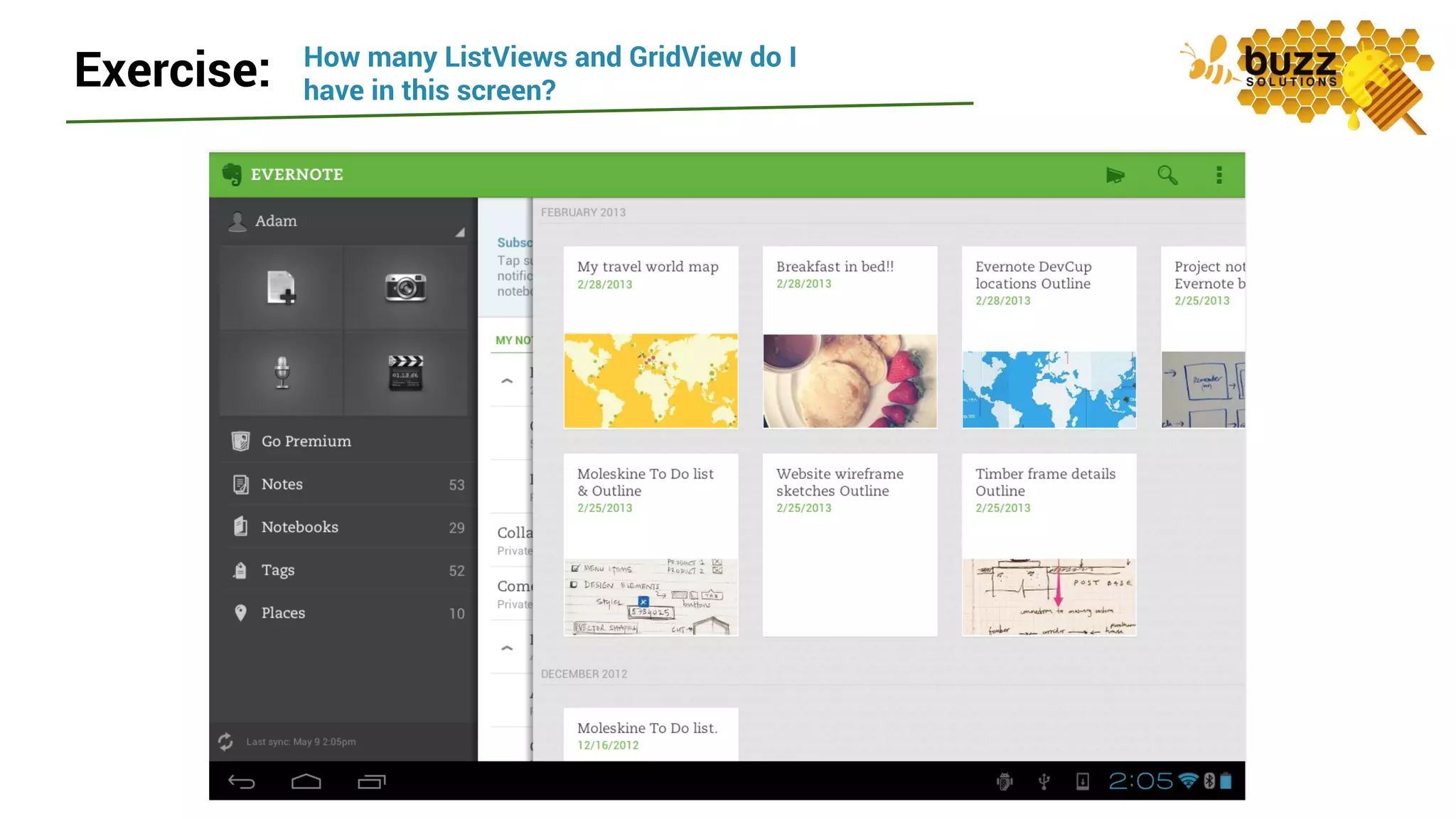Open Evernote DevCup locations Outline note
Screen dimensions: 1456x819
1049,337
